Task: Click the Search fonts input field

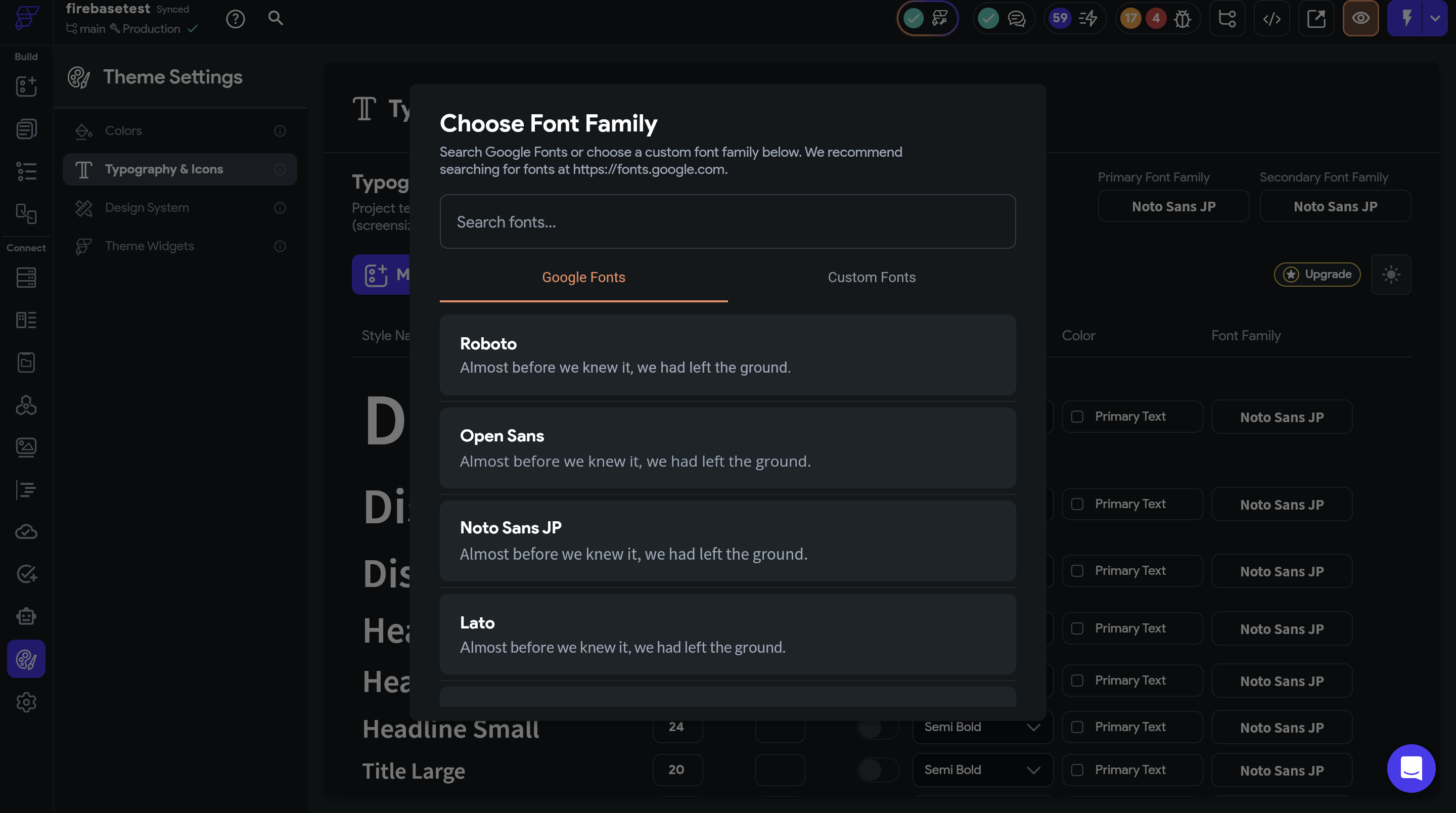Action: coord(727,222)
